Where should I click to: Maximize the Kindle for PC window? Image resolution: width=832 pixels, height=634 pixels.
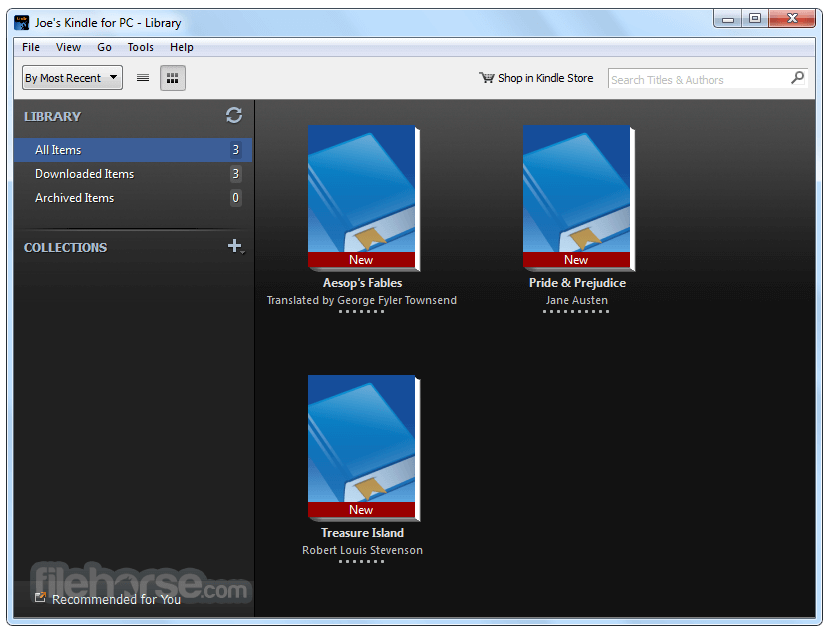click(x=755, y=19)
